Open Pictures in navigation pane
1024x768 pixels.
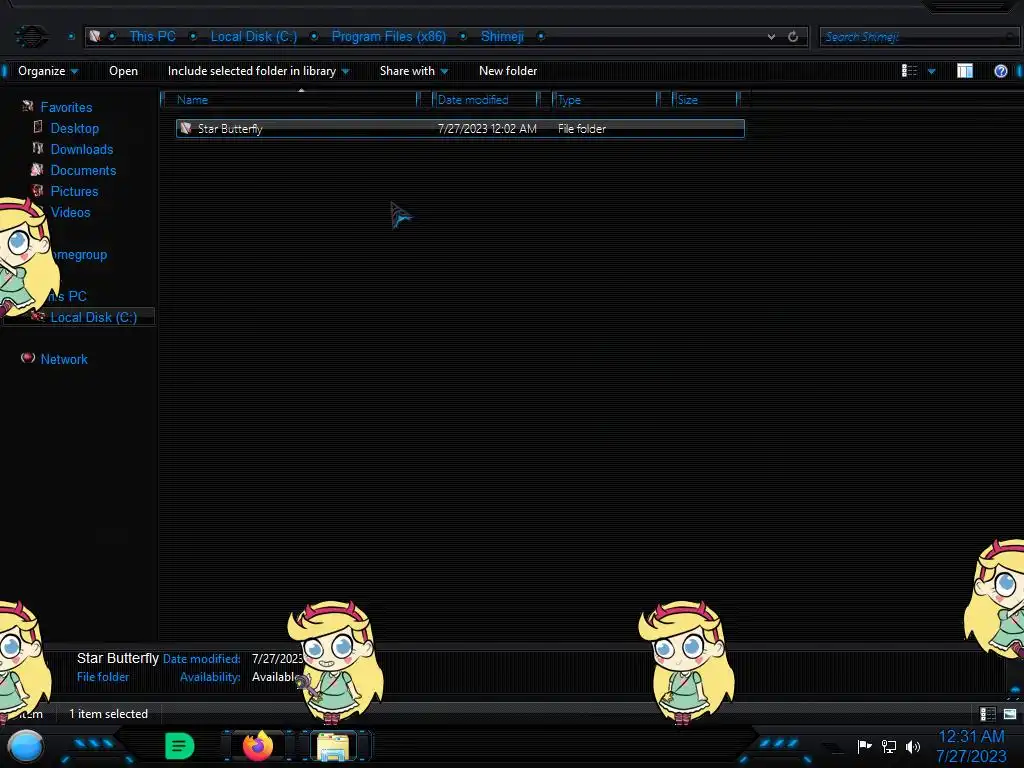pos(74,191)
